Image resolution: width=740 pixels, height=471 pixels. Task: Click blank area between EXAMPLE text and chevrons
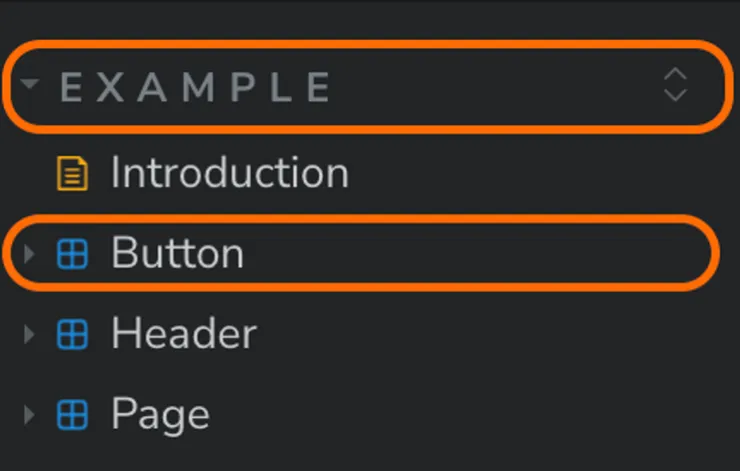[490, 86]
